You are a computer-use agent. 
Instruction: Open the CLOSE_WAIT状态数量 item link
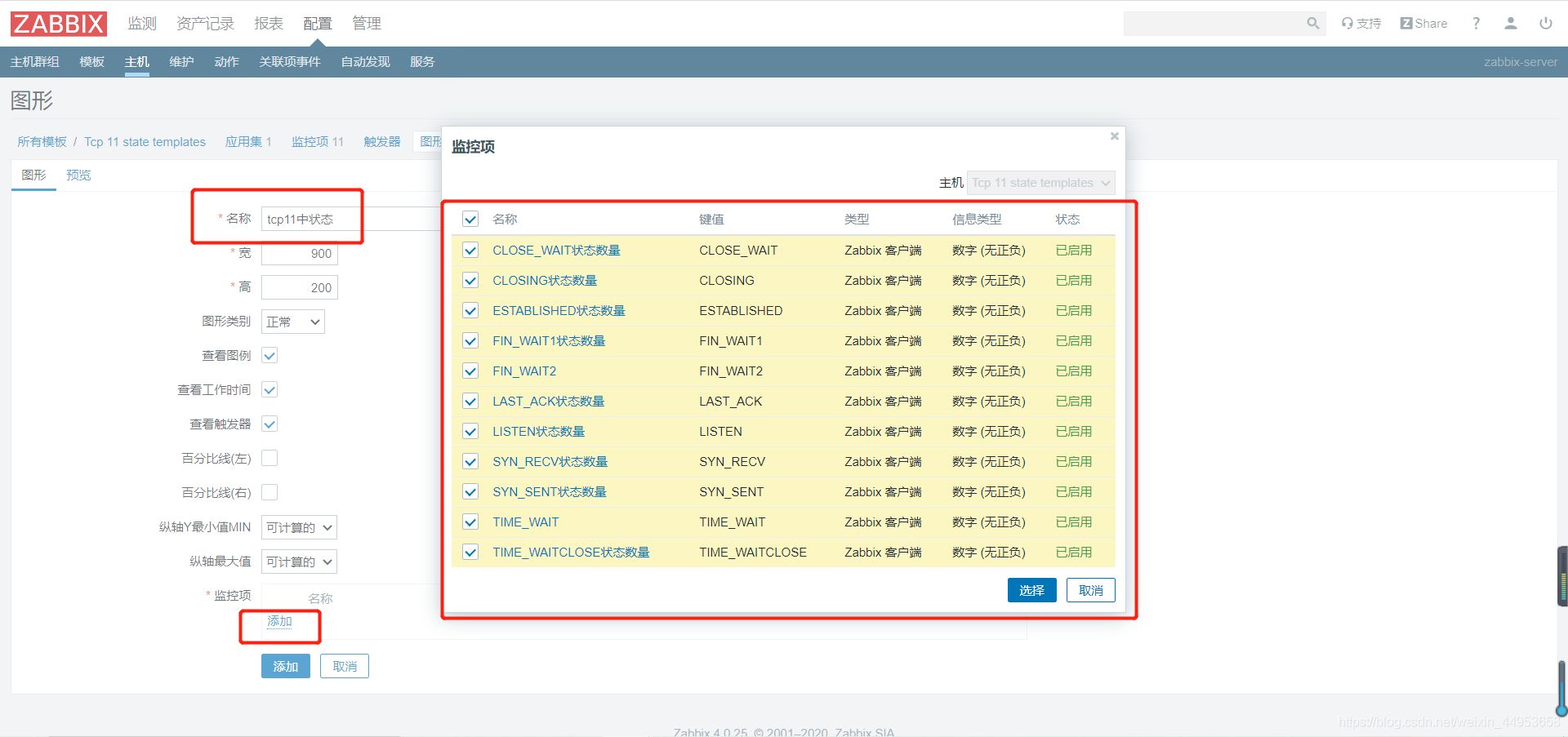(x=556, y=251)
